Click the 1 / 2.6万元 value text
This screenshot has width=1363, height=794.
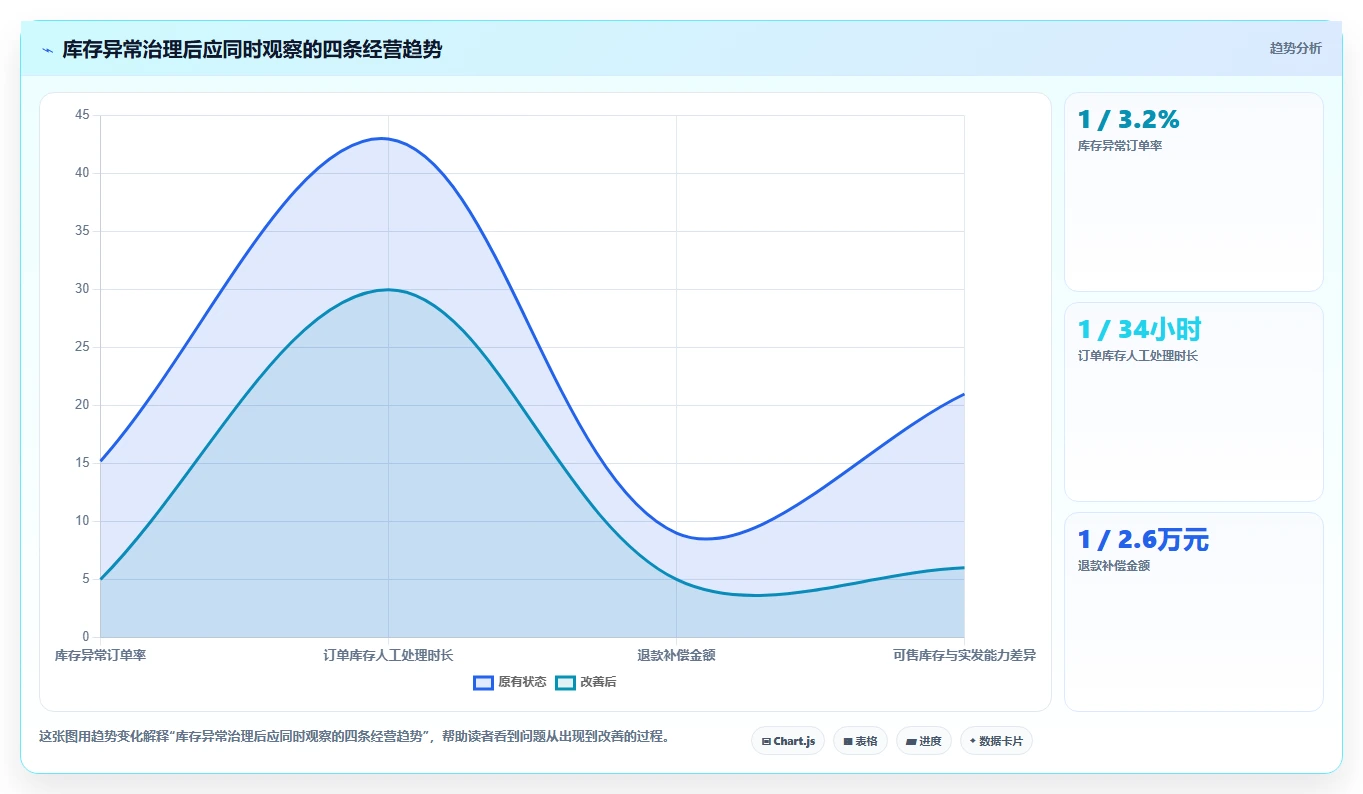tap(1143, 540)
